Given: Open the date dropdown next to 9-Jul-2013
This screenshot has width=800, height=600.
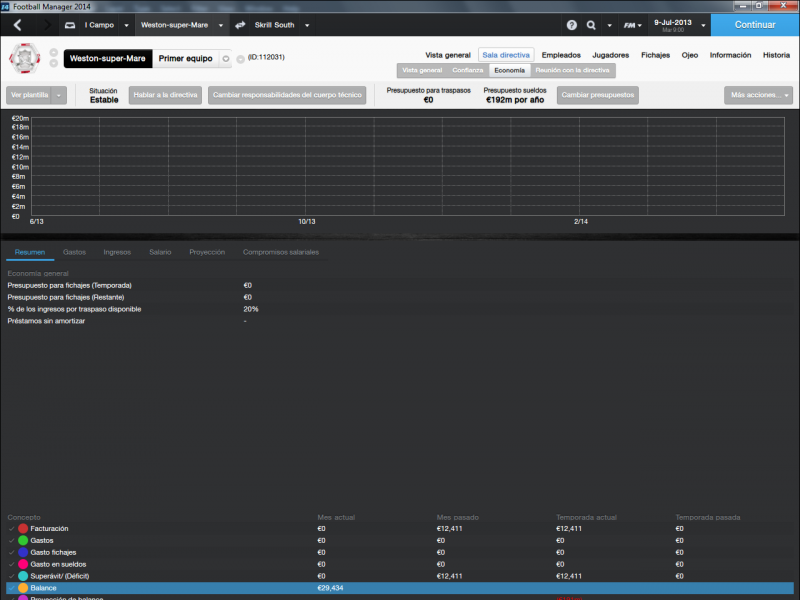Looking at the screenshot, I should tap(703, 25).
